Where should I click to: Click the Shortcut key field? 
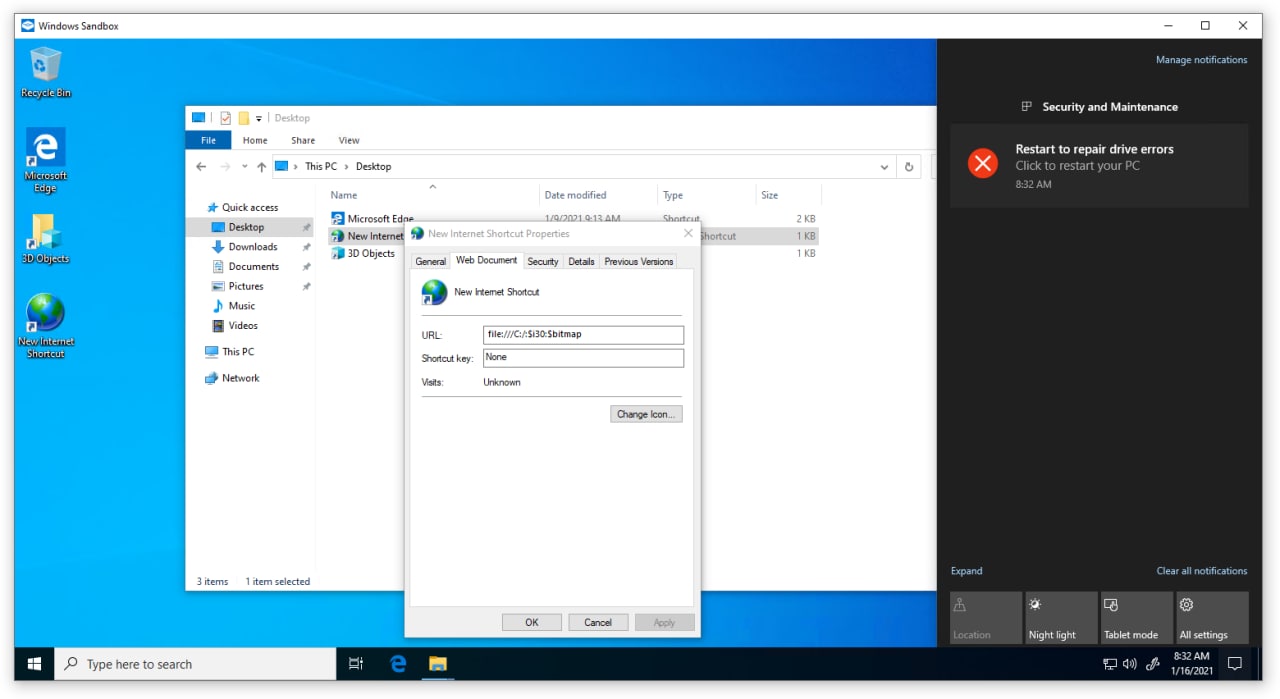583,357
